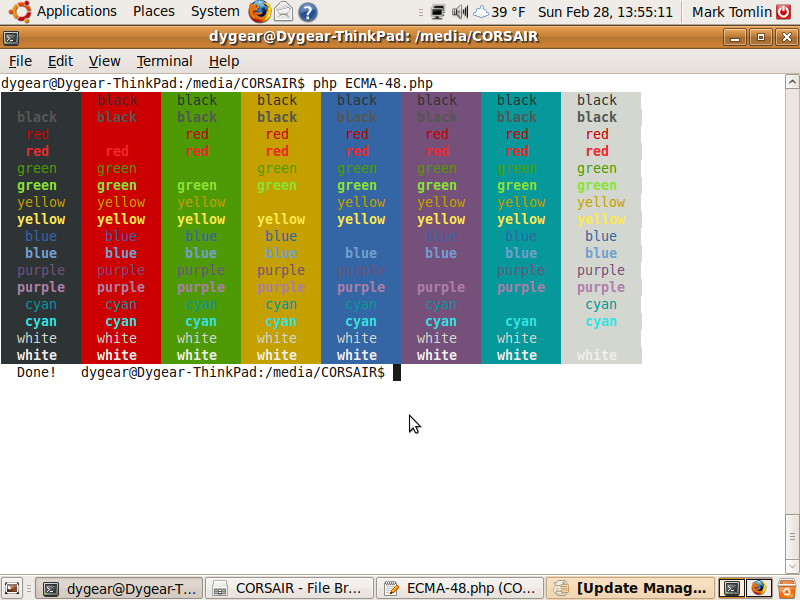Open the terminal File menu

(20, 61)
